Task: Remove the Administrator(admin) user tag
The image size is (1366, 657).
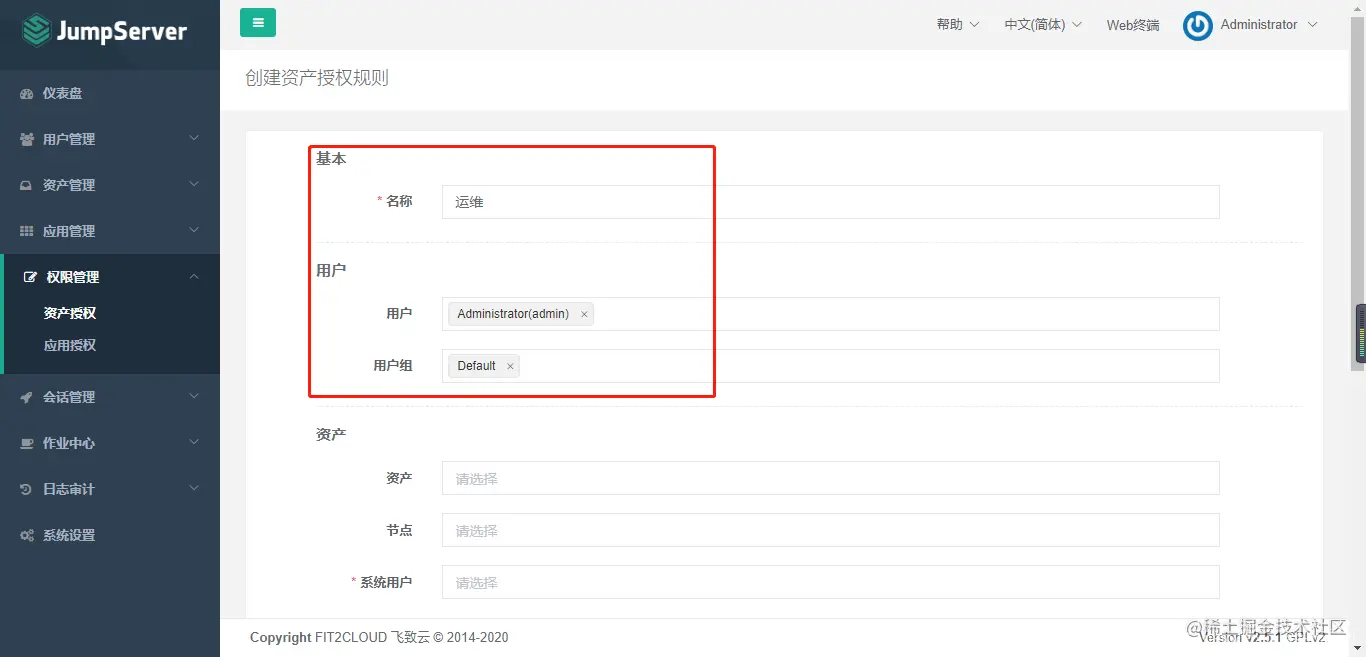Action: [585, 314]
